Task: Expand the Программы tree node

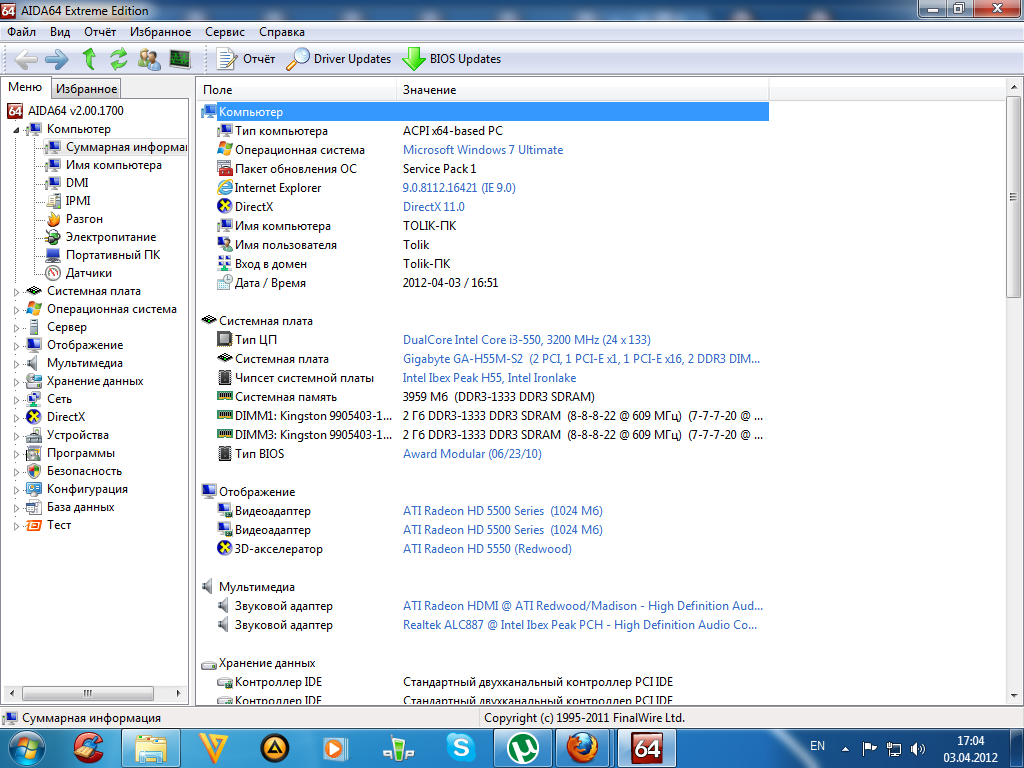Action: 16,454
